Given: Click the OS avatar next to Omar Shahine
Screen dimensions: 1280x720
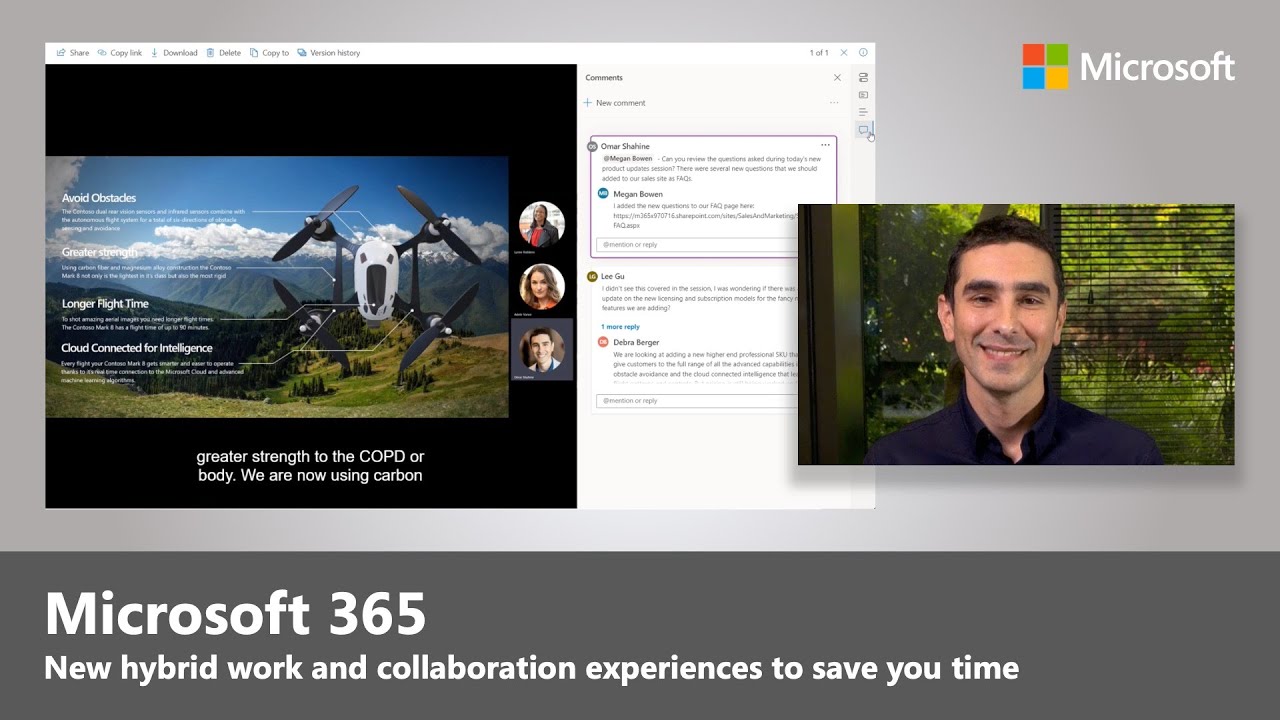Looking at the screenshot, I should [593, 146].
